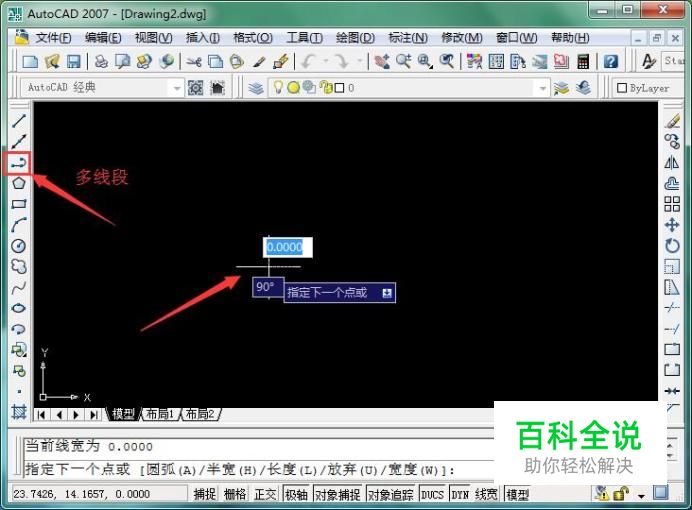Switch to the 布局2 tab
The image size is (692, 510).
(x=199, y=414)
